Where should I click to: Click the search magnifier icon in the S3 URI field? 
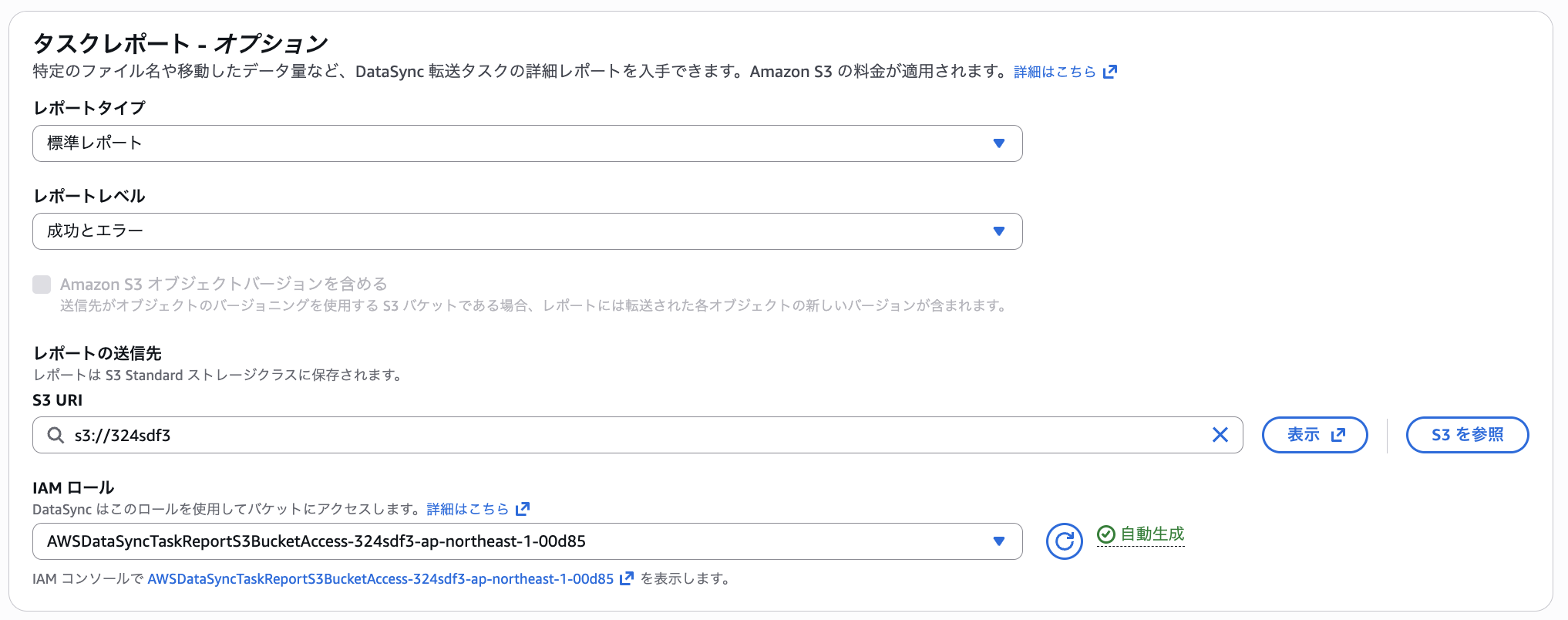[x=56, y=435]
